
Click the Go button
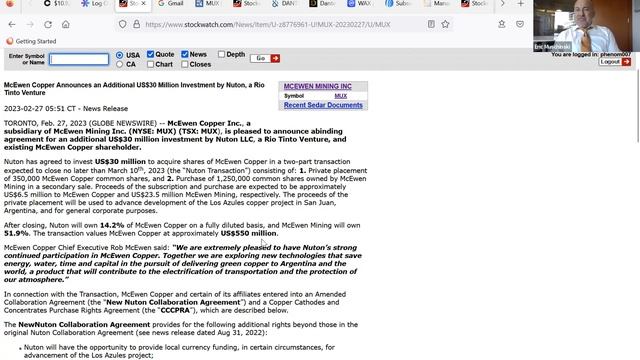point(260,58)
